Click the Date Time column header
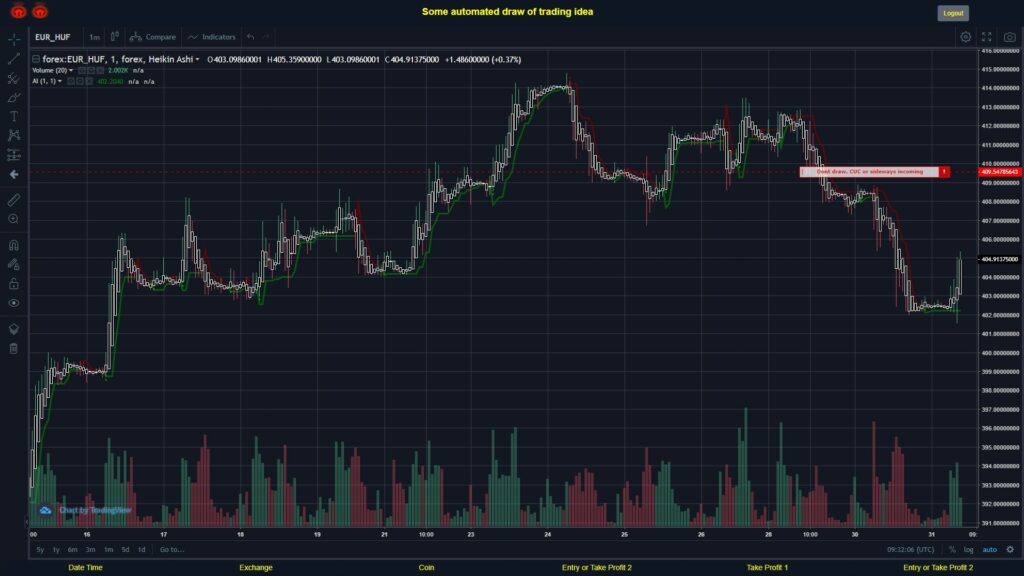 point(86,568)
